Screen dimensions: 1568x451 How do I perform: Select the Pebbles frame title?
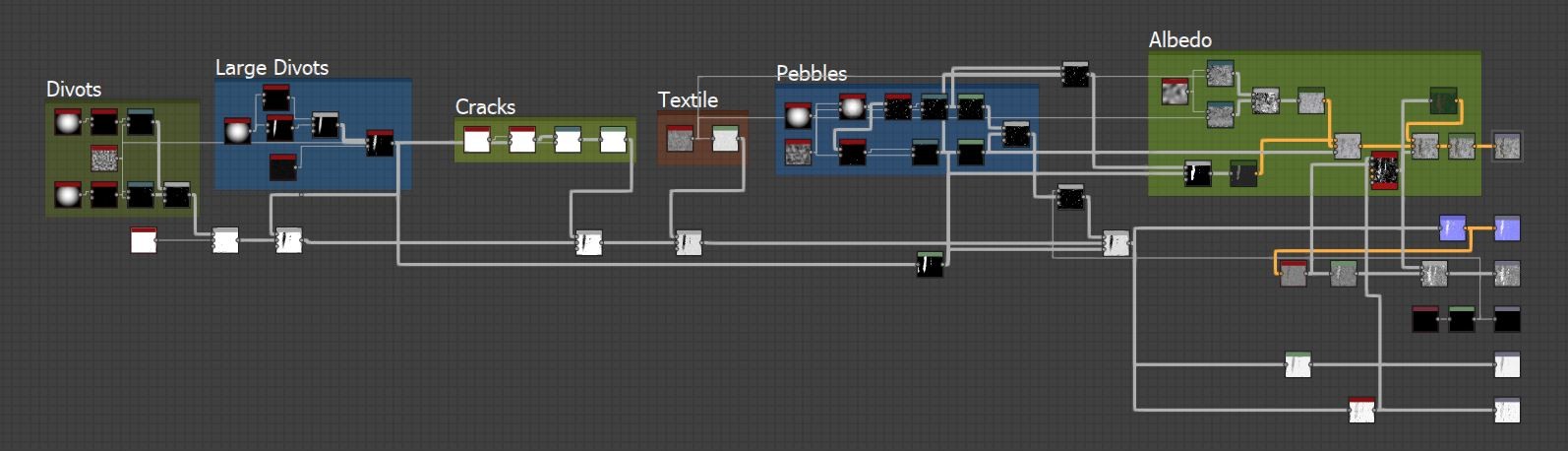[x=812, y=73]
